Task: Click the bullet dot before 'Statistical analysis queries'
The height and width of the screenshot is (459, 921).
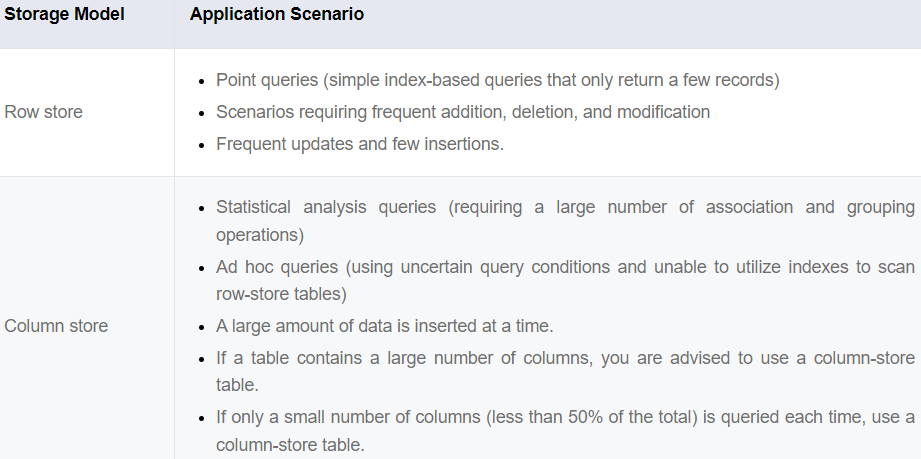Action: pos(202,209)
